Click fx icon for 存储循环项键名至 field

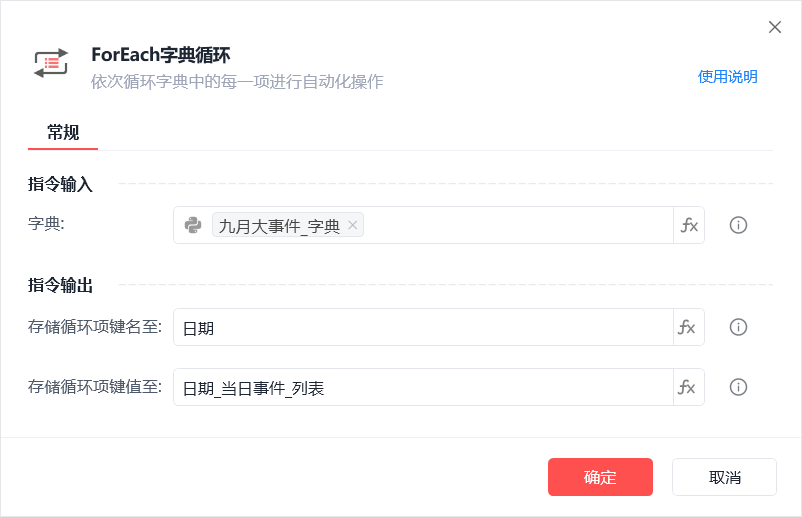pos(689,327)
